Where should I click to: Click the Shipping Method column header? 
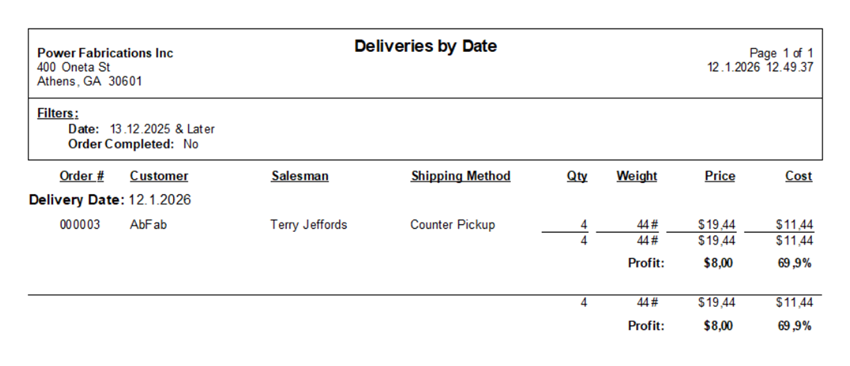point(461,176)
